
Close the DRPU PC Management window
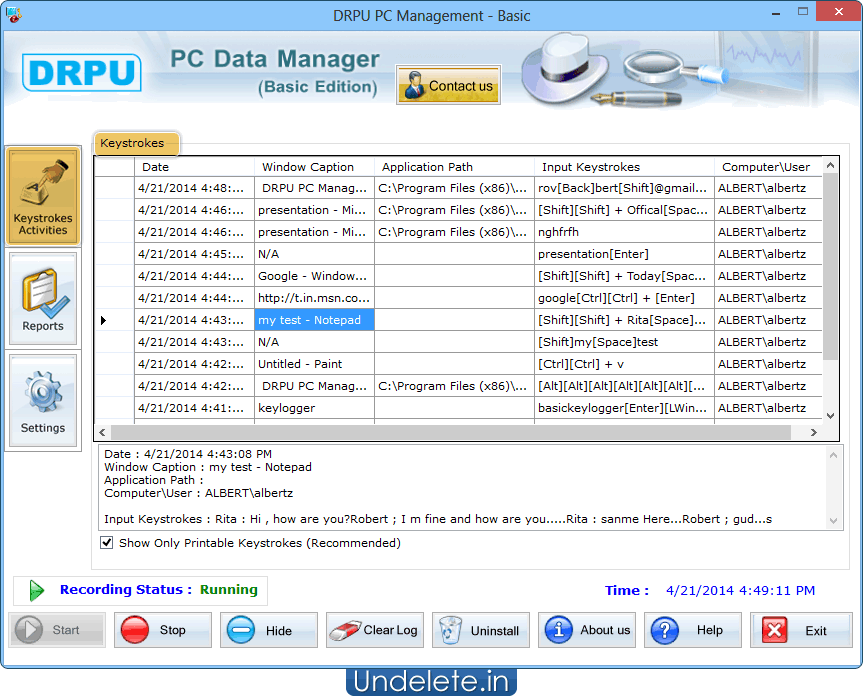point(839,12)
